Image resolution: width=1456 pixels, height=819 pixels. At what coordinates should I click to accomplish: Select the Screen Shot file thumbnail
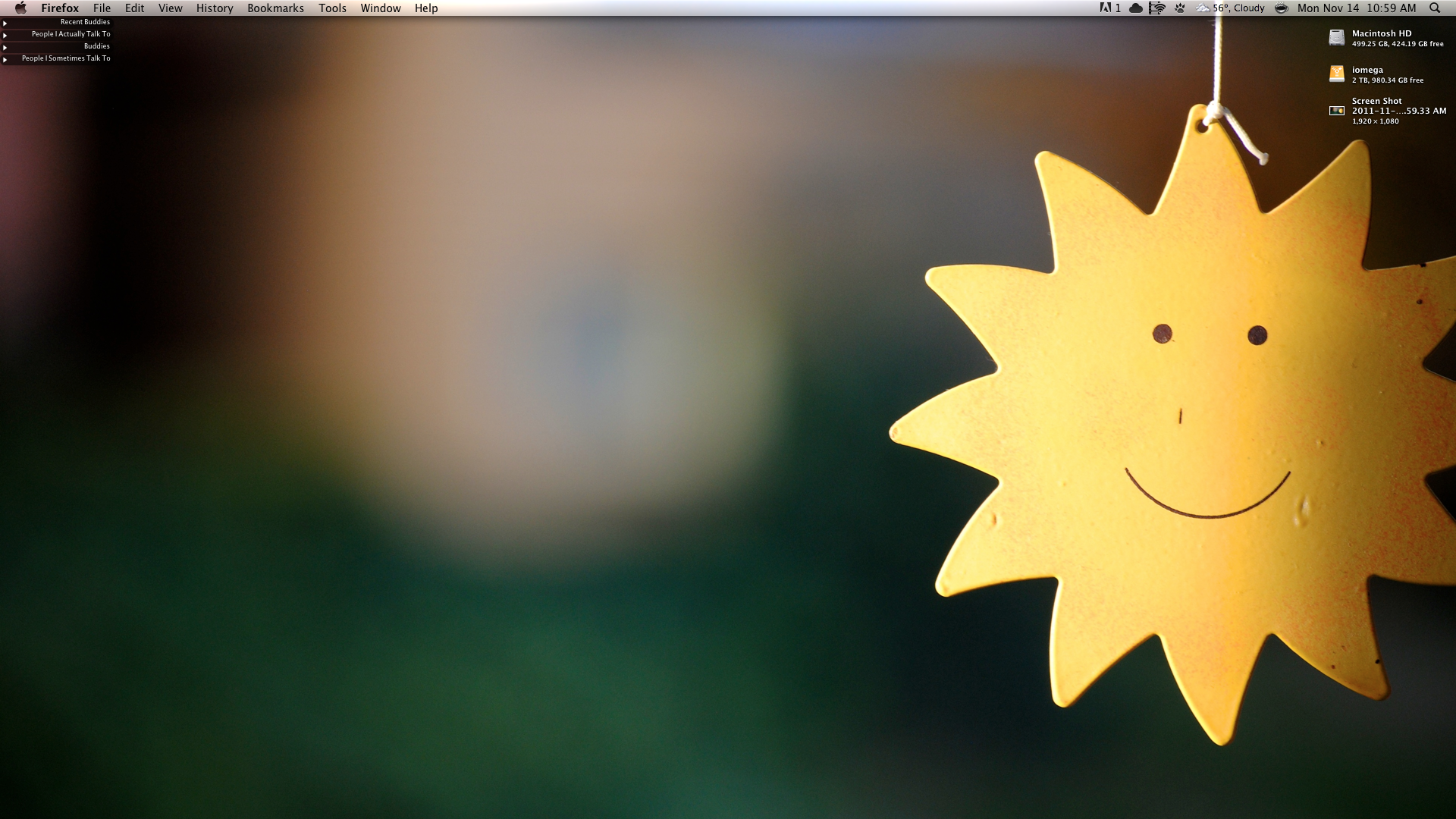tap(1336, 111)
